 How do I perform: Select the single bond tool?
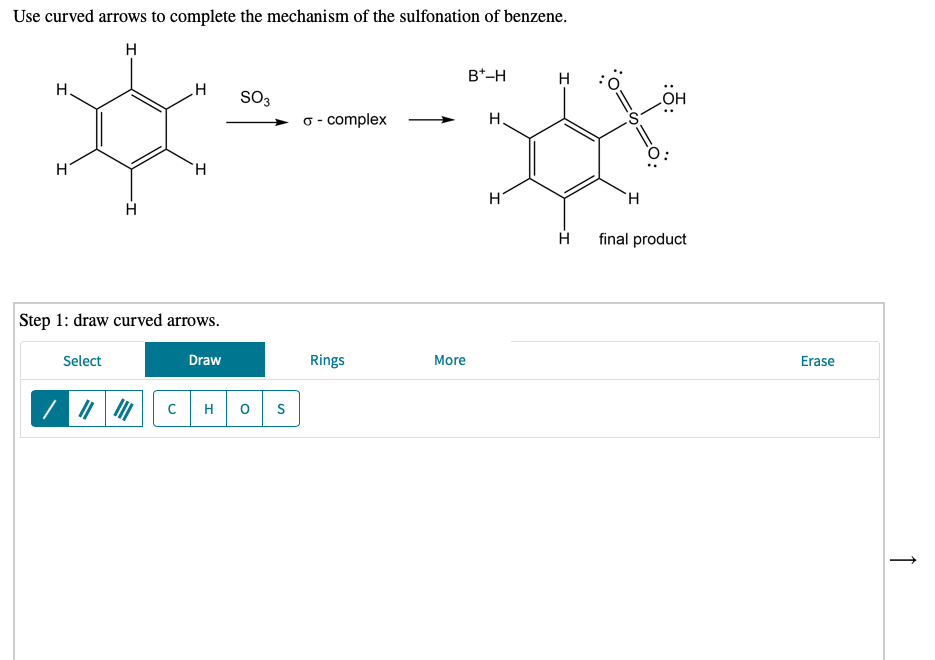coord(48,408)
